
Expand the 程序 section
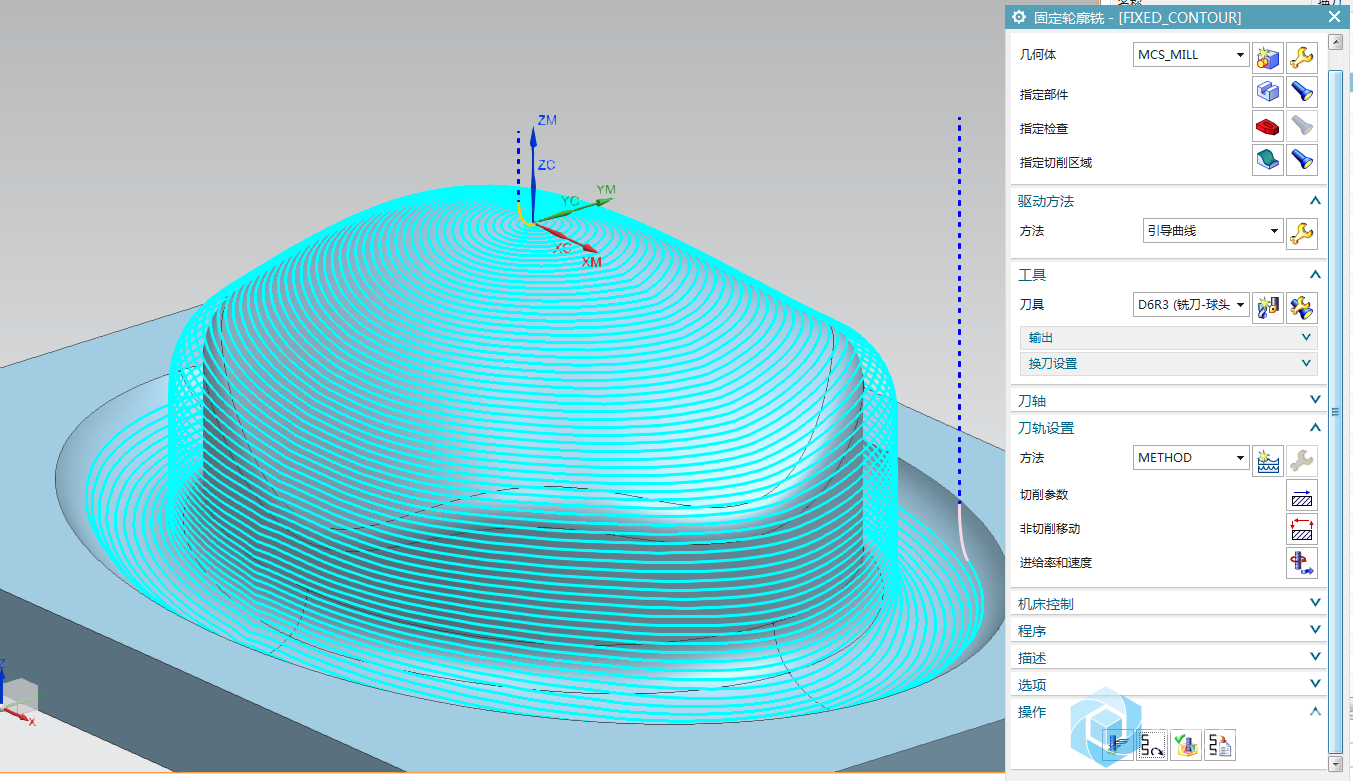(x=1315, y=630)
